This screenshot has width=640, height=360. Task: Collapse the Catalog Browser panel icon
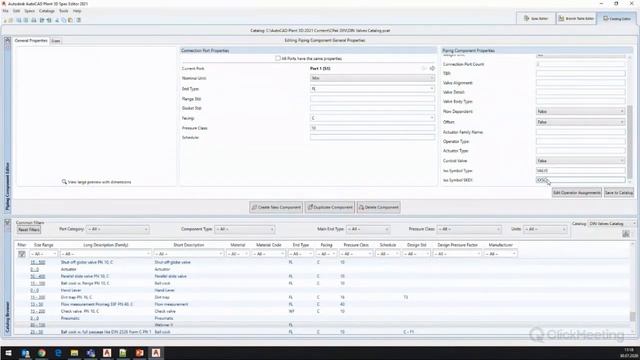(7, 223)
